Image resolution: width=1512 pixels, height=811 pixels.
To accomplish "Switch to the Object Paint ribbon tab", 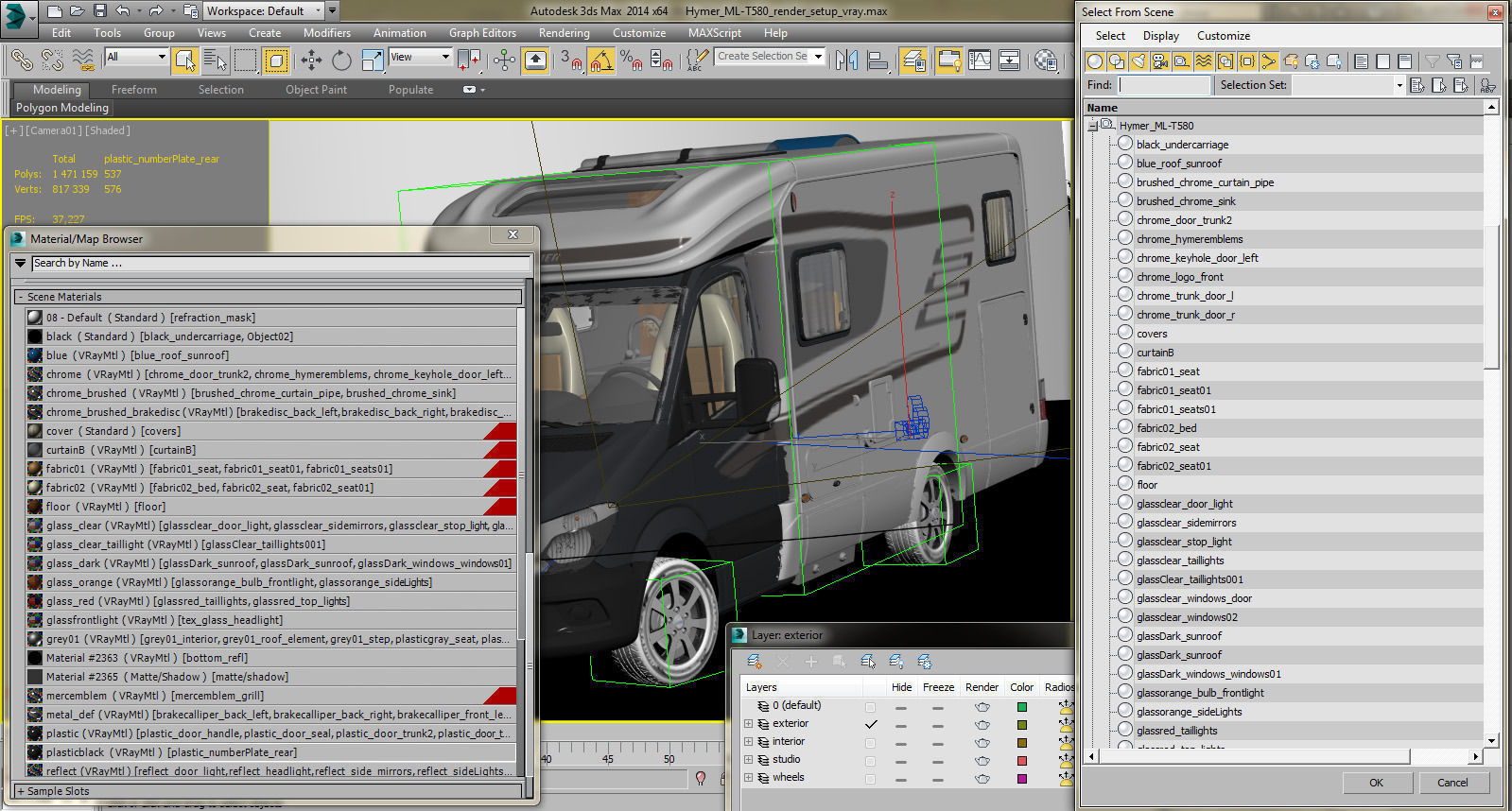I will click(316, 90).
